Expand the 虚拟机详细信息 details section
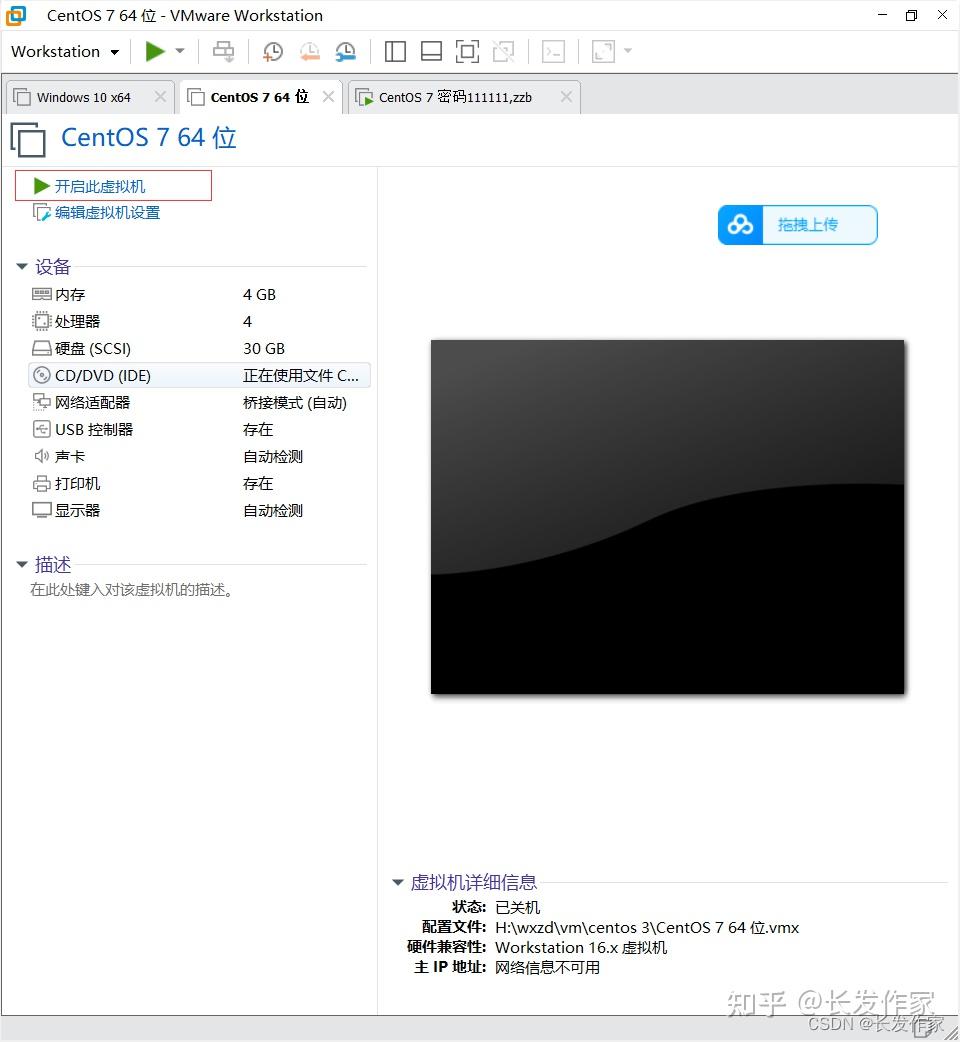Screen dimensions: 960x1042 tap(397, 882)
